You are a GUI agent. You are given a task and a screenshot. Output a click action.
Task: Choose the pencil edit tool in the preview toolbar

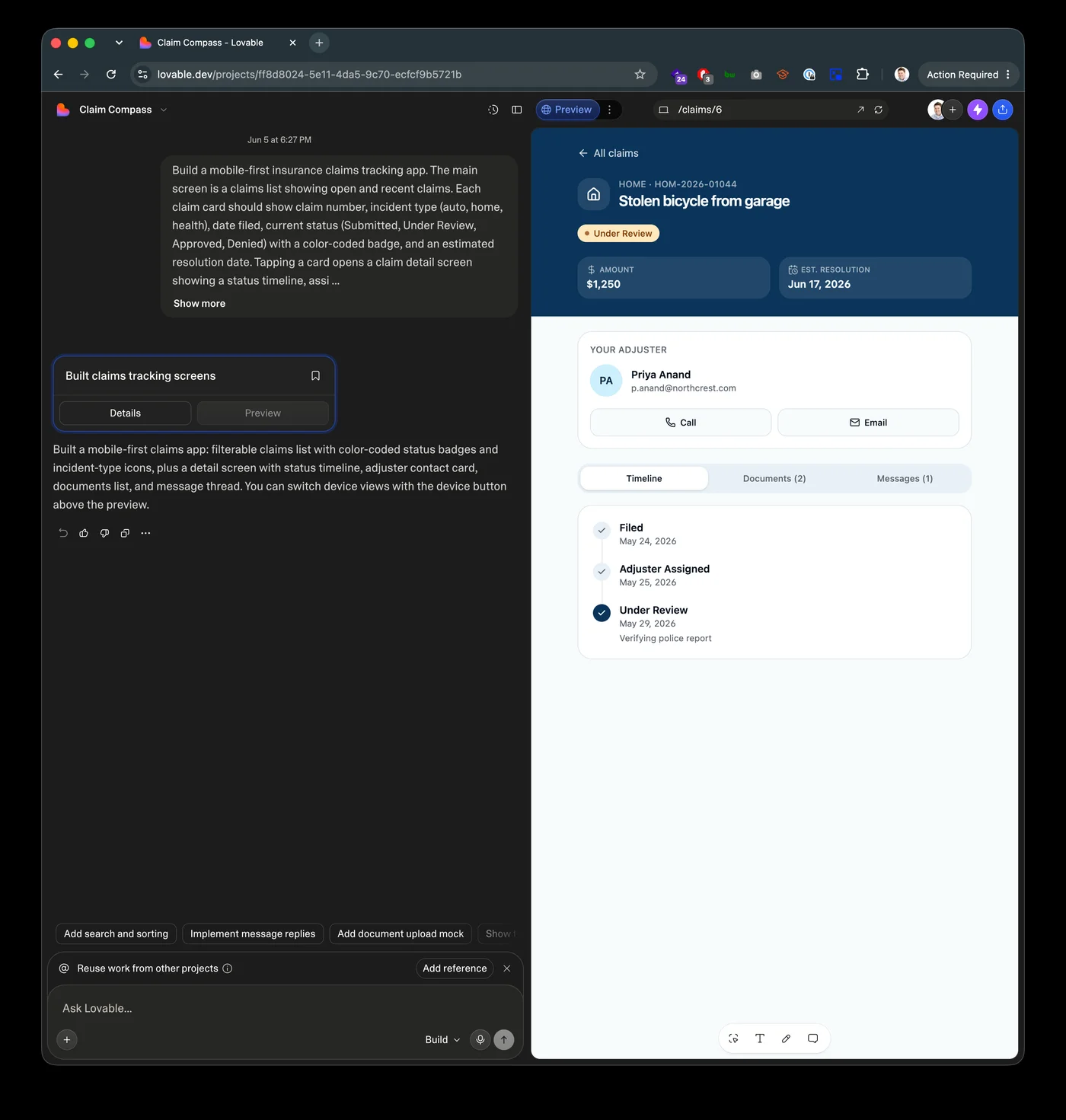(x=787, y=1039)
